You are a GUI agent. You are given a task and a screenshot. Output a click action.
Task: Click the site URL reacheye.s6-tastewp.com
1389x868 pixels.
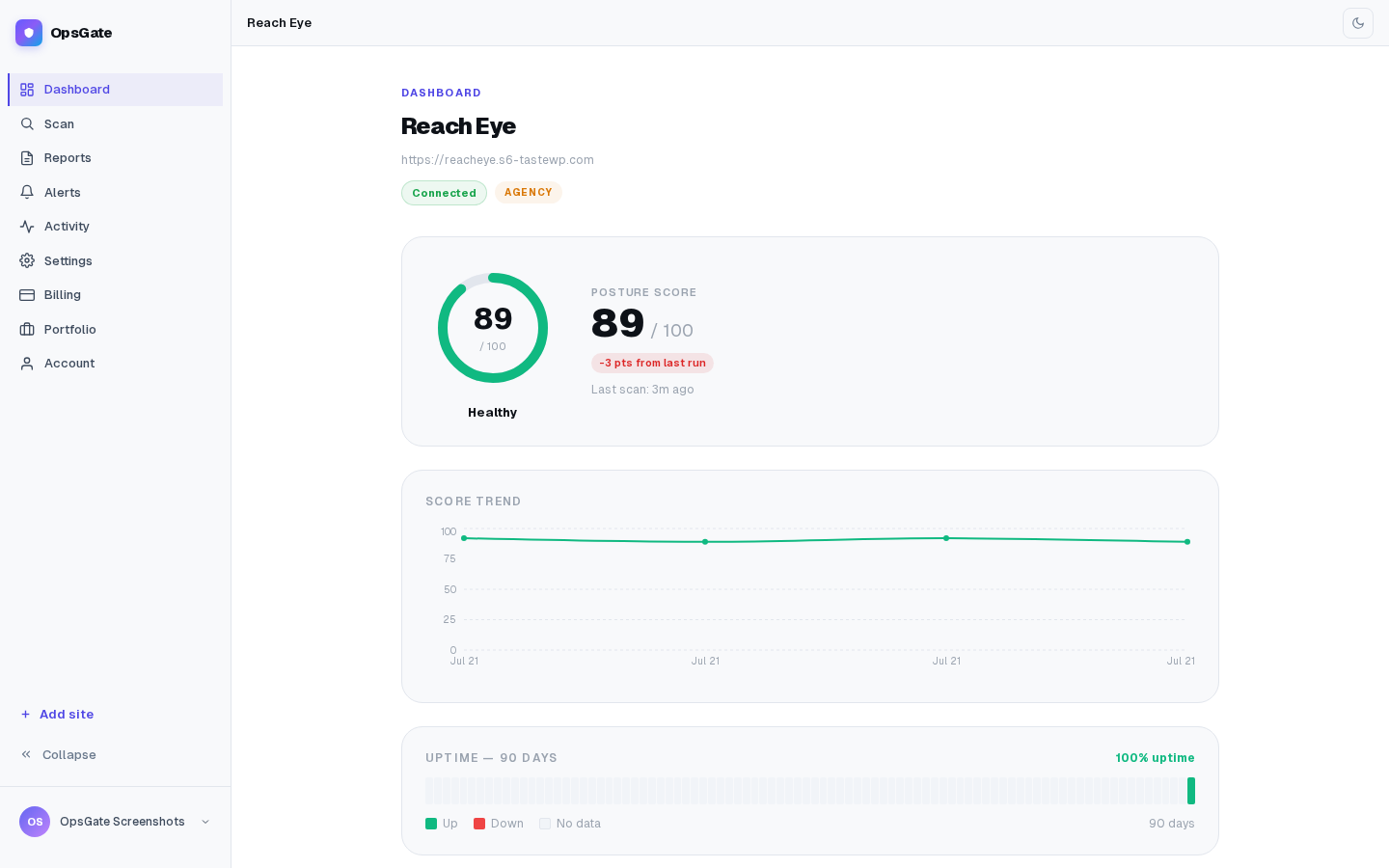coord(498,160)
